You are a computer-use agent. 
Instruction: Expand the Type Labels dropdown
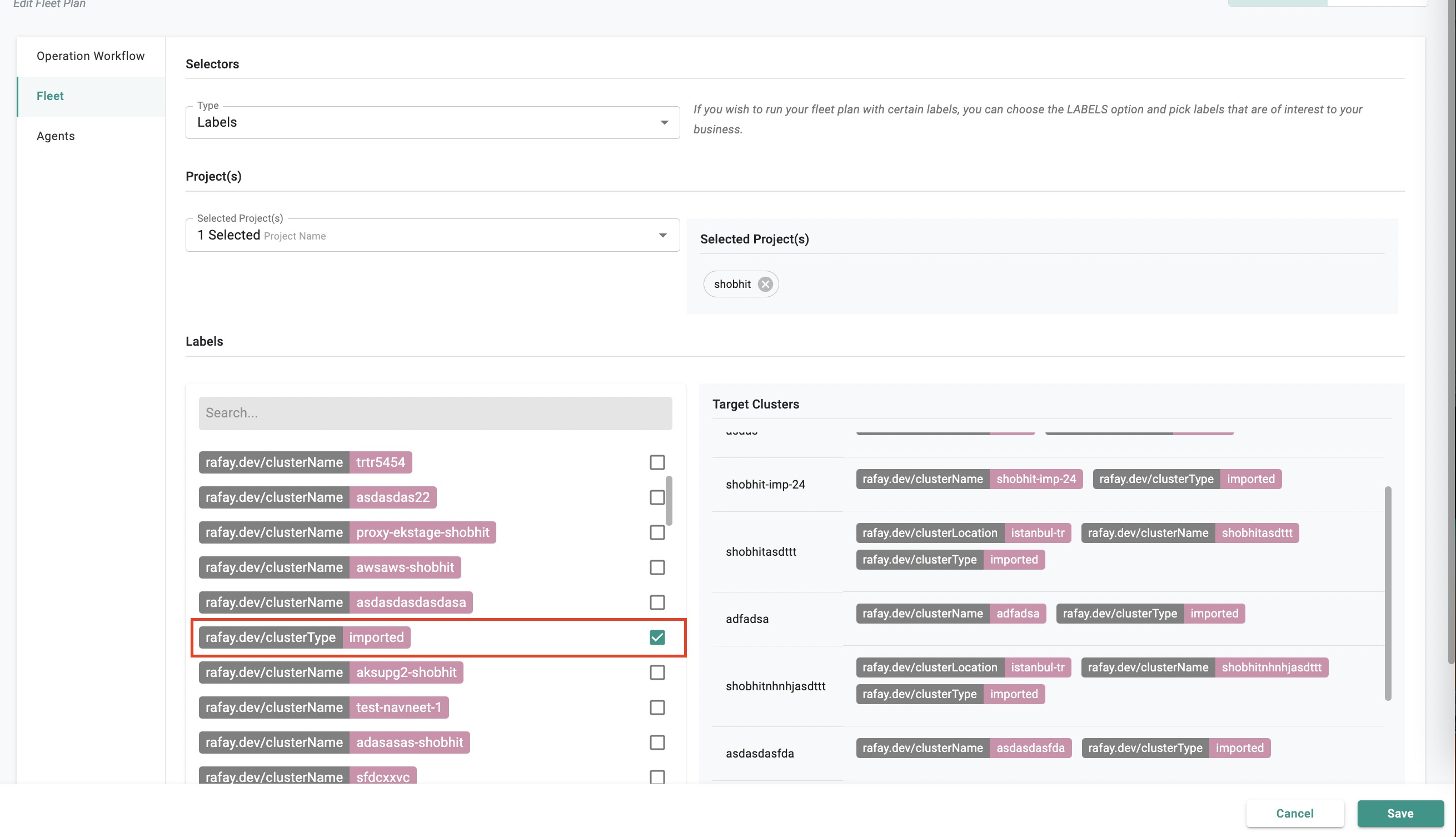coord(432,122)
